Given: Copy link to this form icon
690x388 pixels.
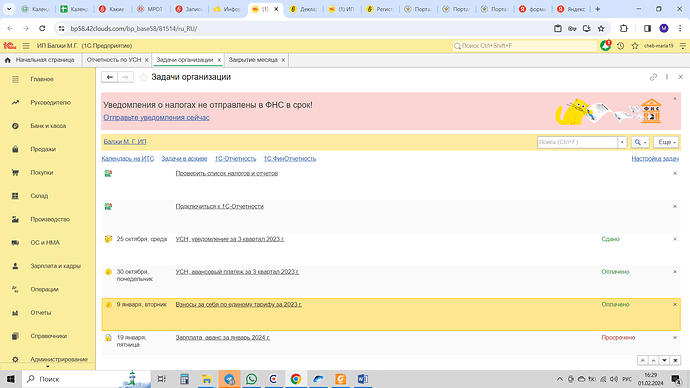Looking at the screenshot, I should point(653,77).
